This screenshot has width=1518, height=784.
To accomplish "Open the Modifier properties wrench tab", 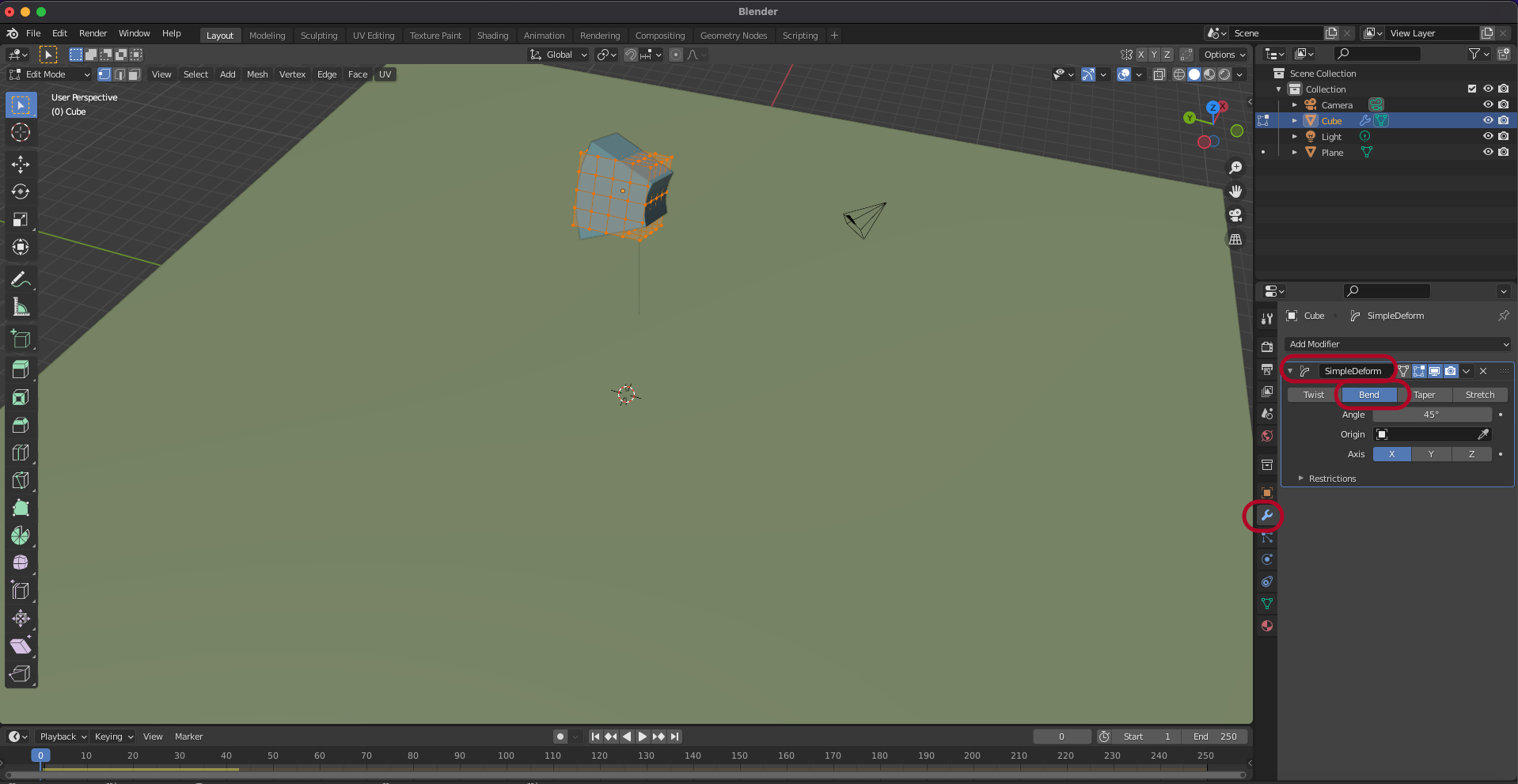I will (x=1266, y=515).
